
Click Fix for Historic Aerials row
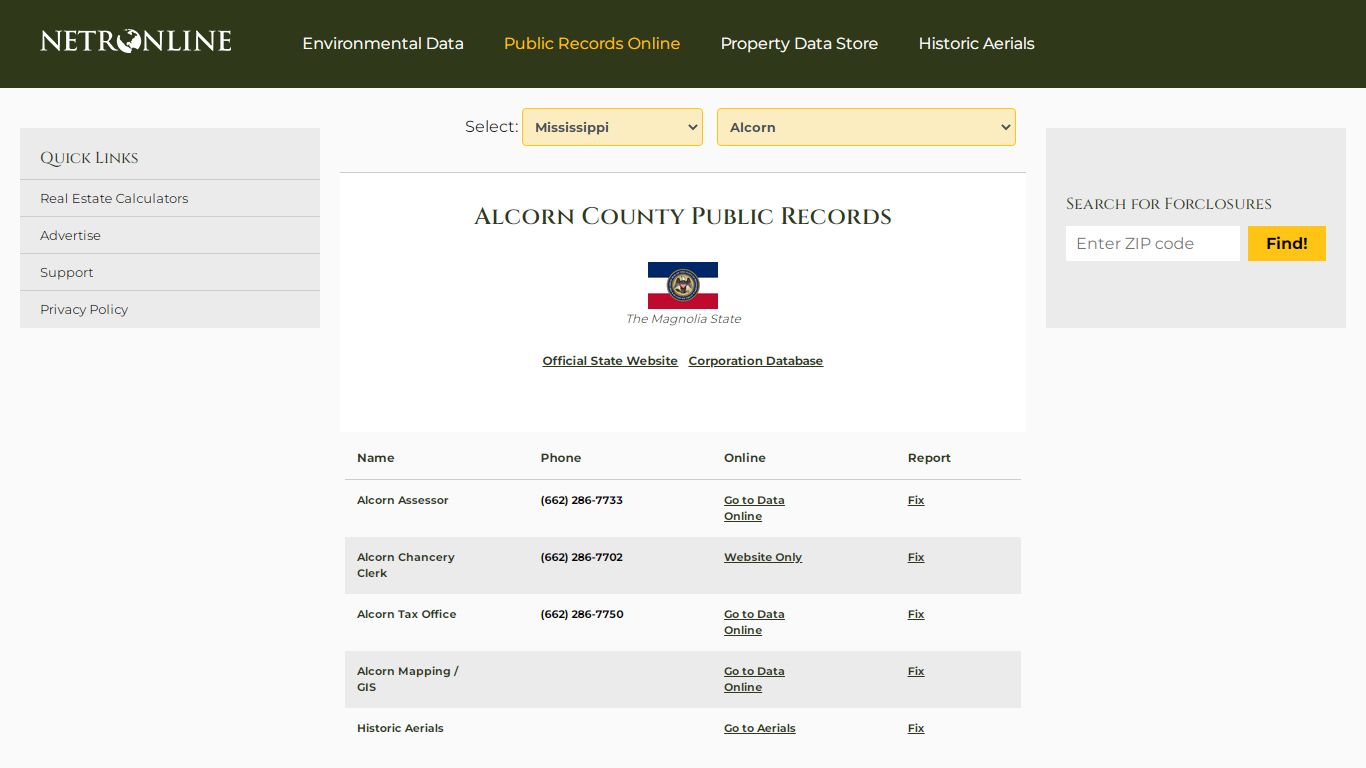(916, 728)
